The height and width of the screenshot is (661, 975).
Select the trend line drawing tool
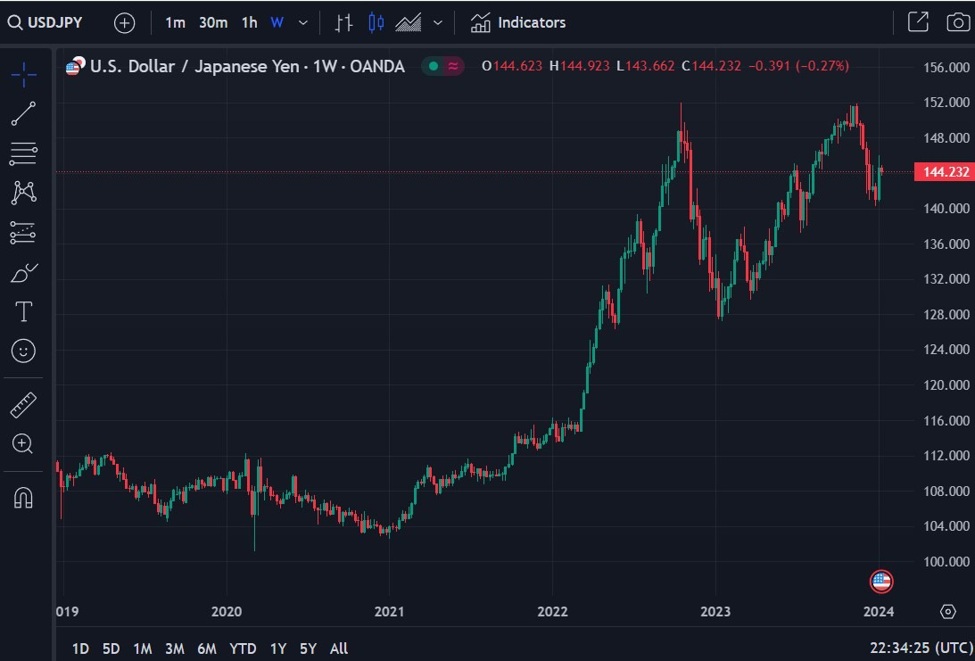(x=23, y=114)
